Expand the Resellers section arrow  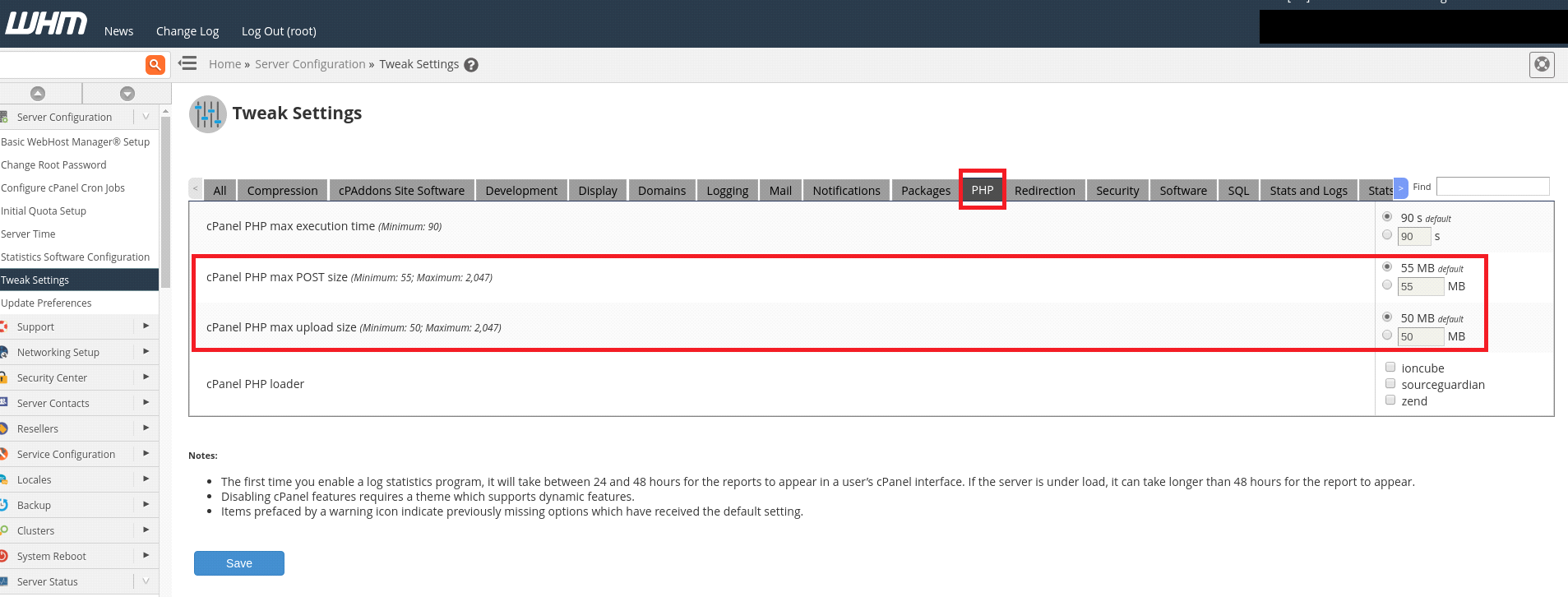point(146,428)
